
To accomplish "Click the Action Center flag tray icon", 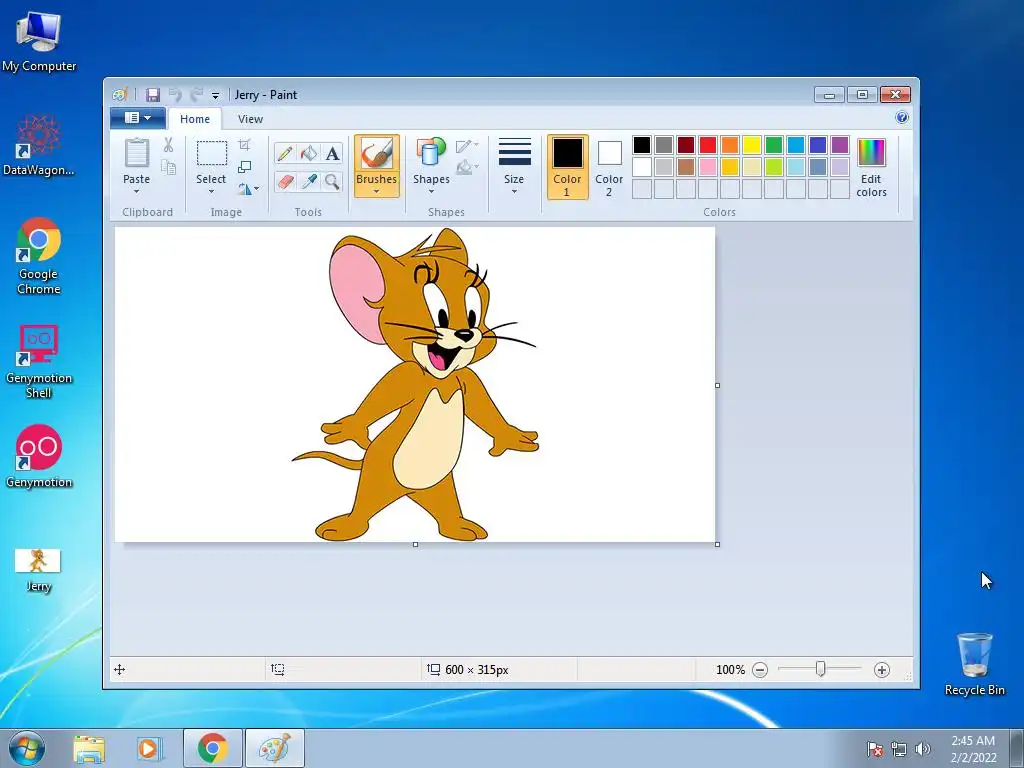I will click(874, 749).
